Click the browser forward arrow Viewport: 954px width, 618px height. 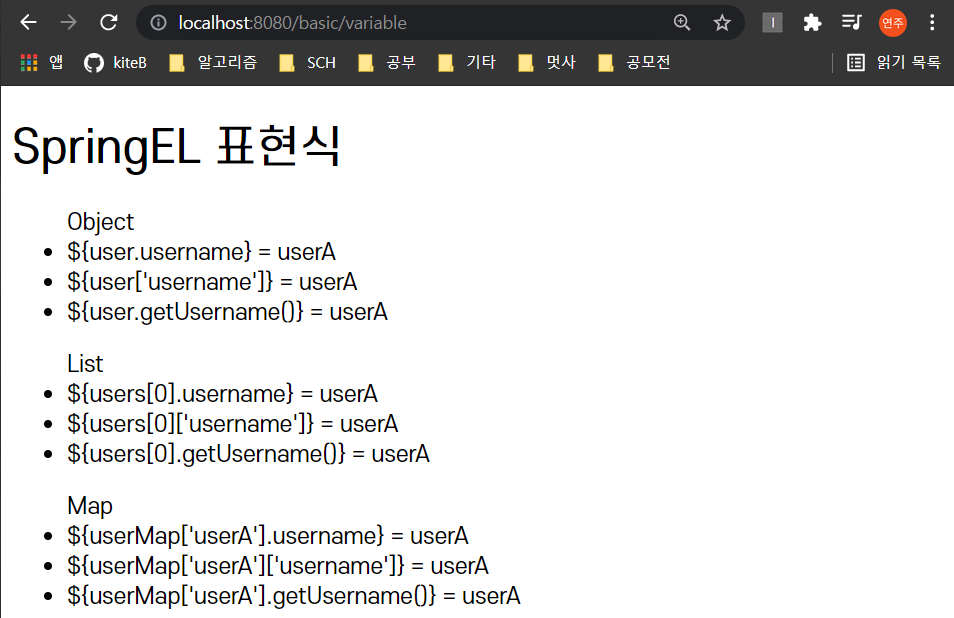(69, 23)
